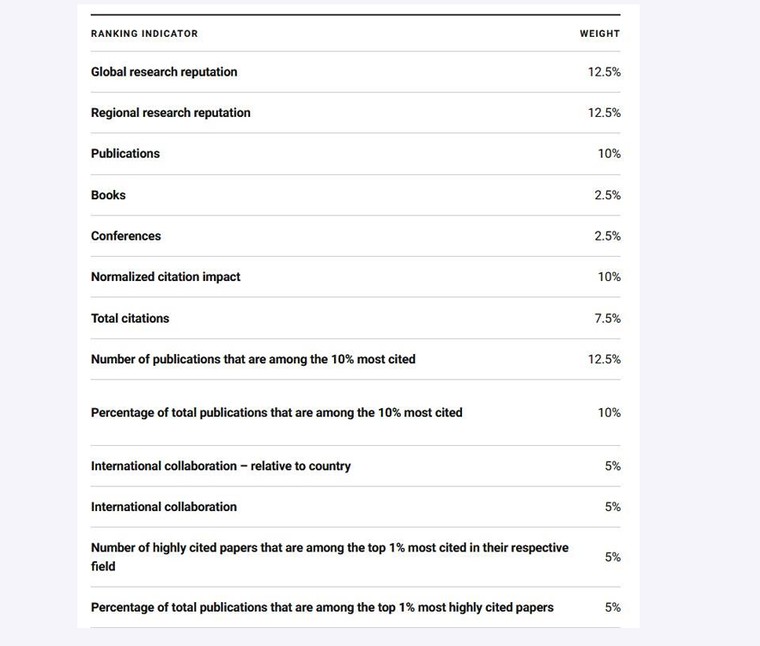The image size is (760, 646).
Task: Click the 10% weight beside Publications
Action: [609, 154]
